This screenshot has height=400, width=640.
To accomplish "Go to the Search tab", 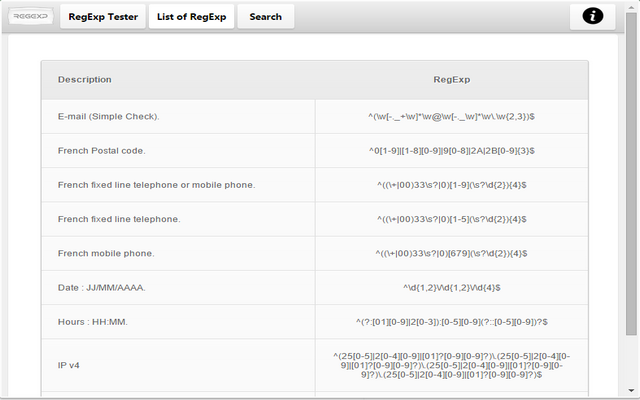I will [x=266, y=17].
